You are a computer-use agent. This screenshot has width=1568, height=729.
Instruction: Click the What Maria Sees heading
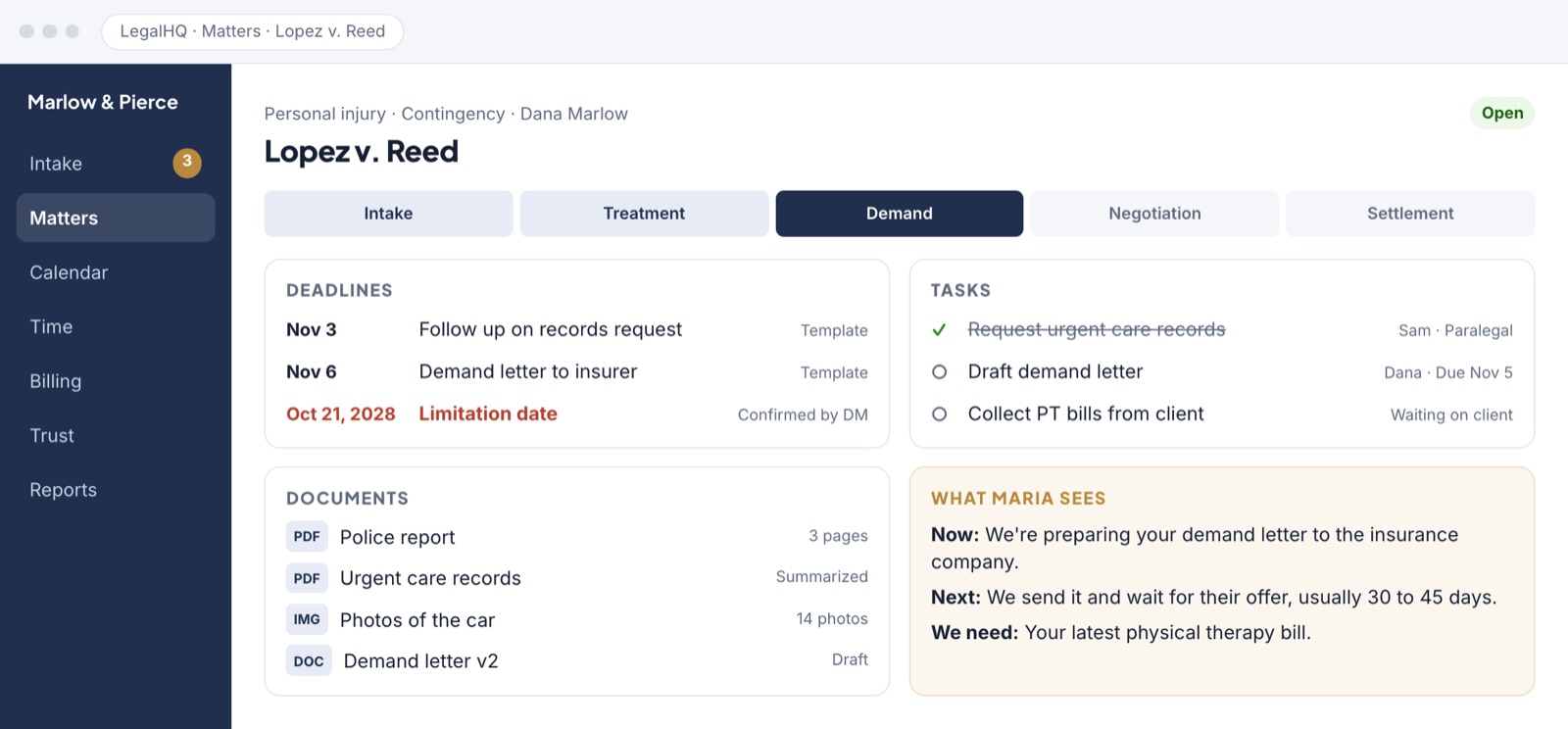[x=1018, y=498]
